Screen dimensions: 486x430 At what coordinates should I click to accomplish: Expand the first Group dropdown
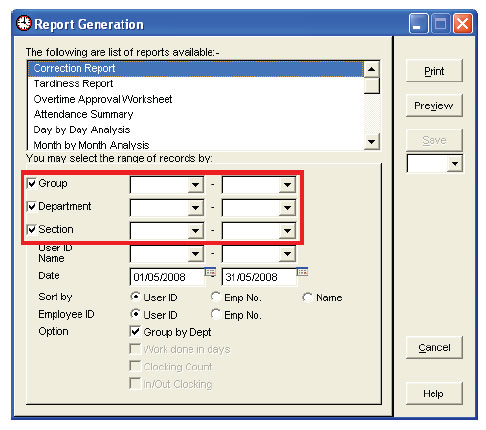(x=195, y=185)
